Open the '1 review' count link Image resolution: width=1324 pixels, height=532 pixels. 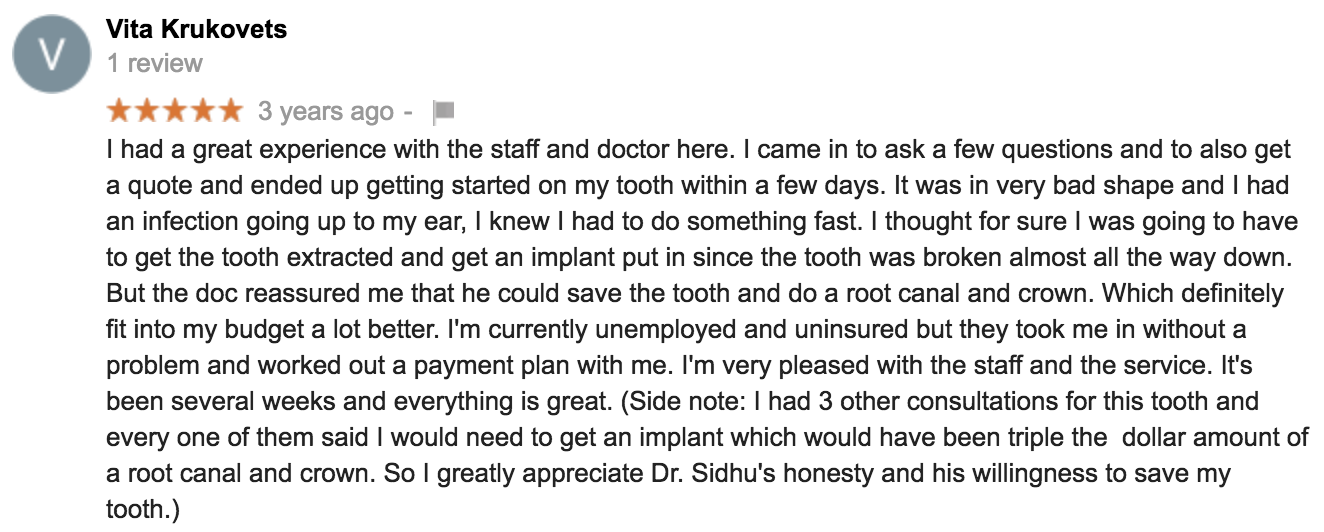tap(155, 63)
